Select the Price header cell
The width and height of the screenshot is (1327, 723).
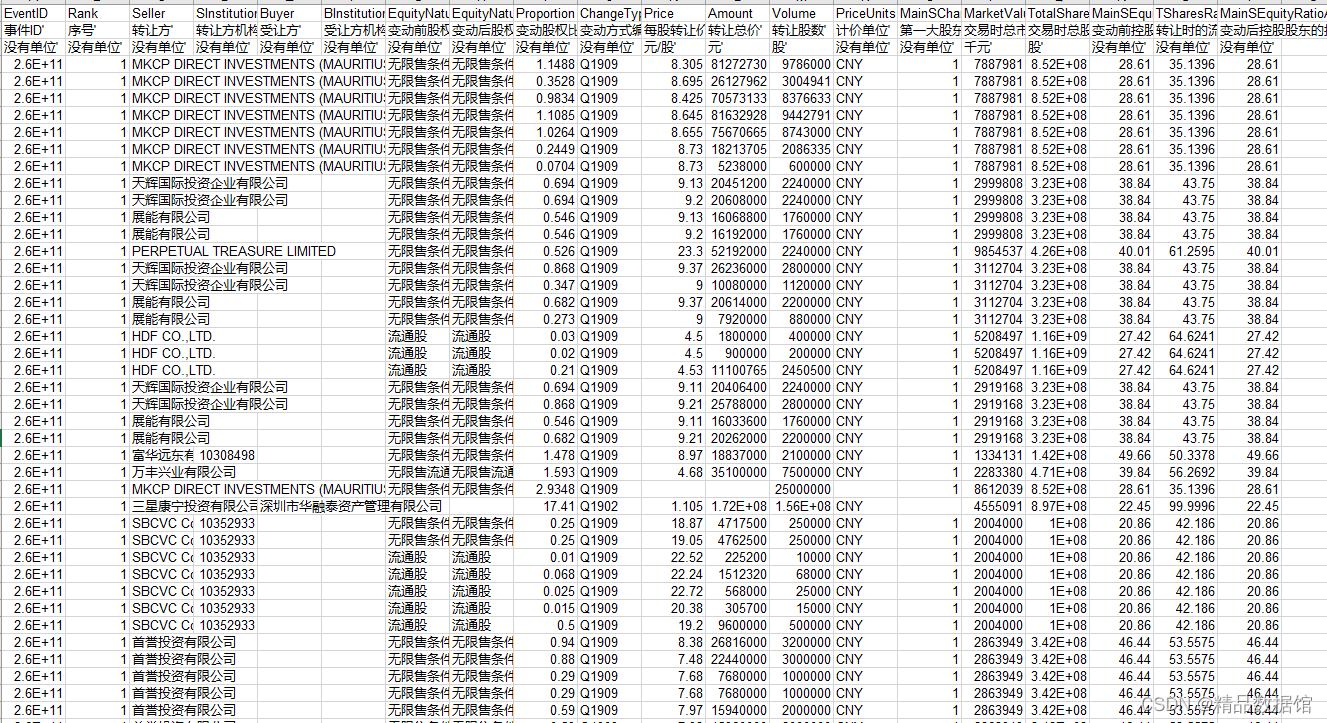click(673, 14)
